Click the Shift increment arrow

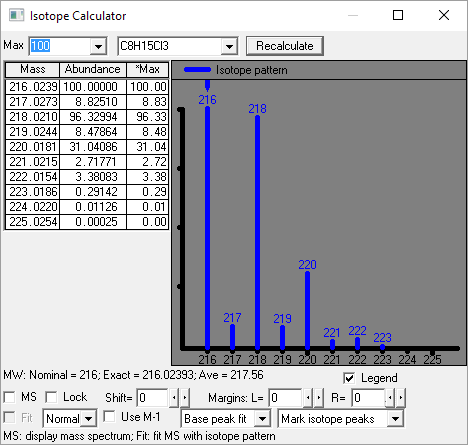point(185,397)
